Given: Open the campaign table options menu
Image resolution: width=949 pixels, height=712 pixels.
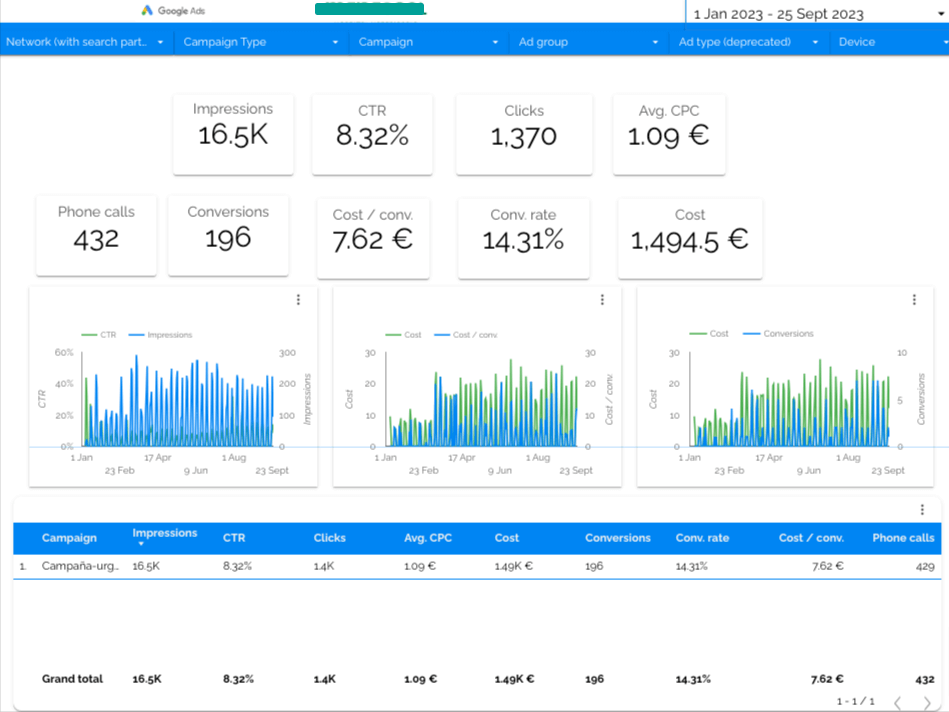Looking at the screenshot, I should pos(922,510).
